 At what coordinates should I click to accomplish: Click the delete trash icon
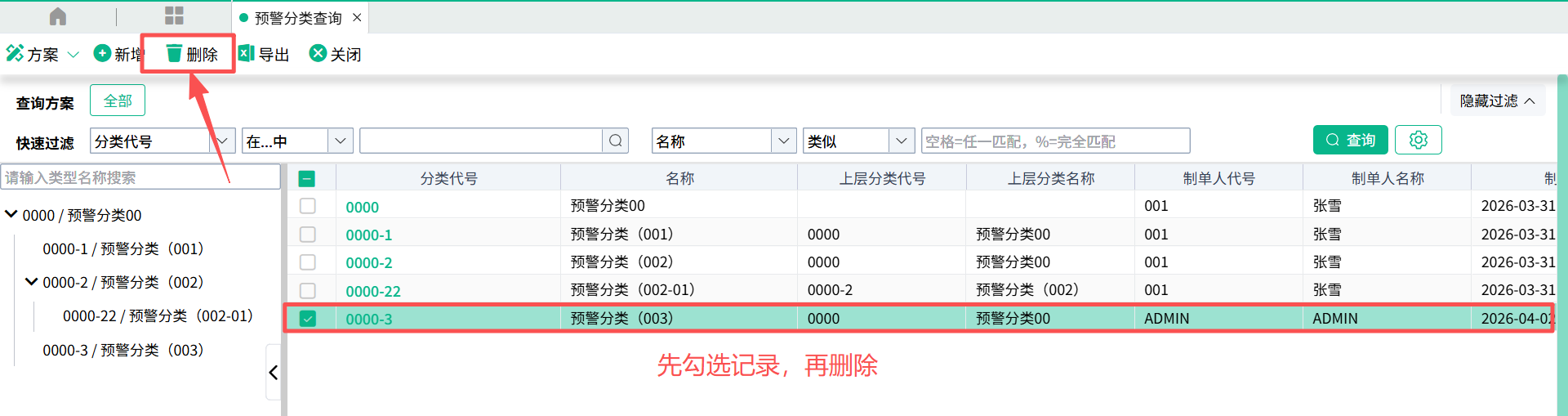[174, 54]
